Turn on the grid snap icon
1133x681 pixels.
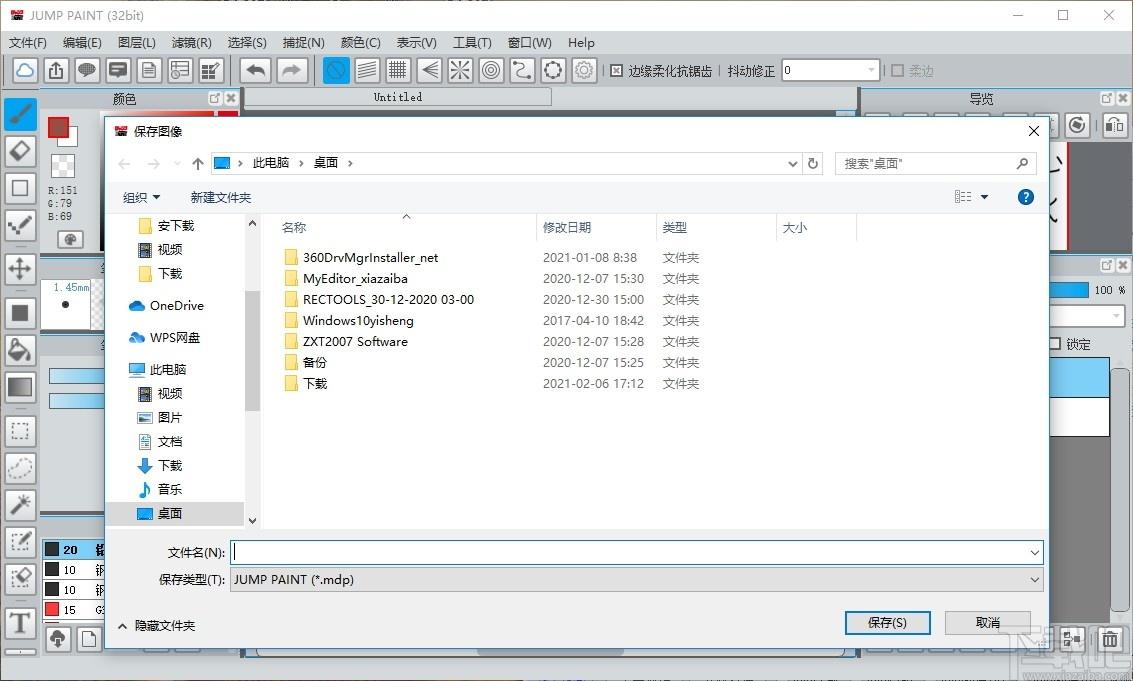click(397, 70)
